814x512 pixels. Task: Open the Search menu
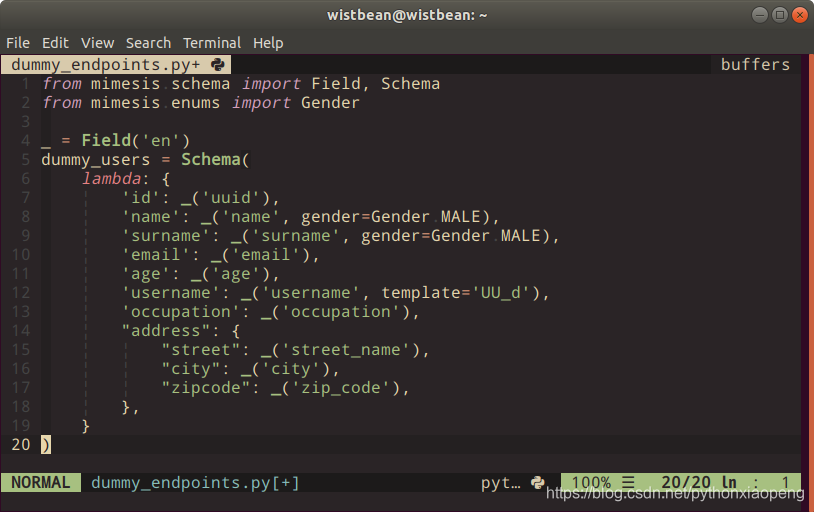click(148, 43)
